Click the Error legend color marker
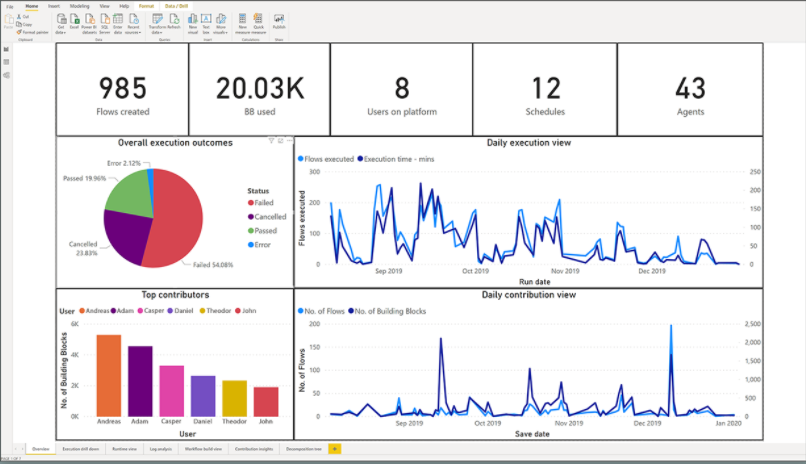 coord(251,245)
